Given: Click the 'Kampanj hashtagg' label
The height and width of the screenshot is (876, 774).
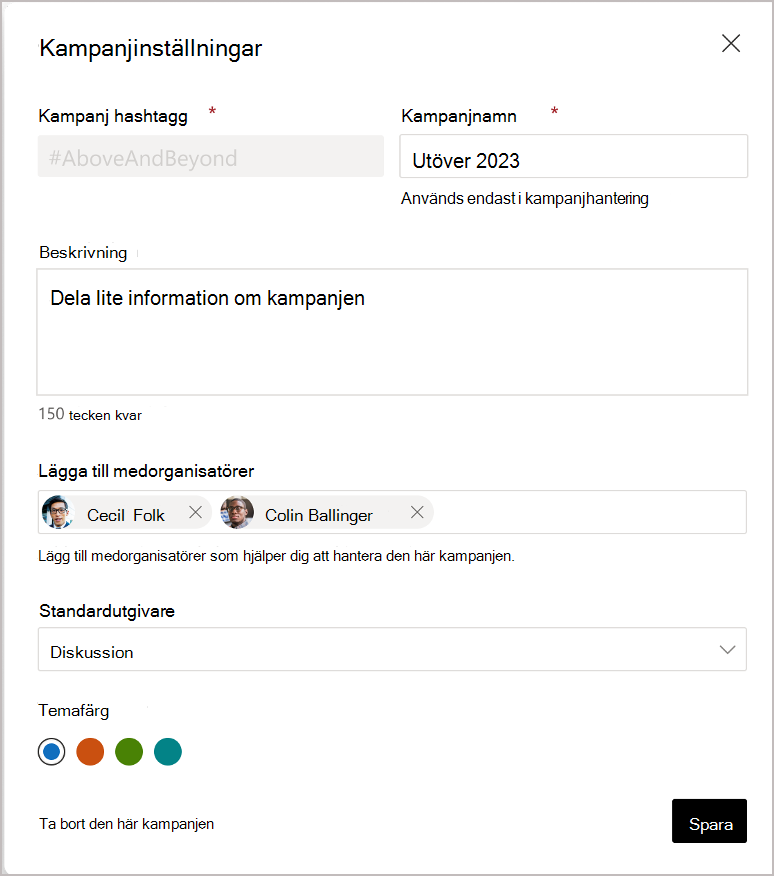Looking at the screenshot, I should (113, 116).
